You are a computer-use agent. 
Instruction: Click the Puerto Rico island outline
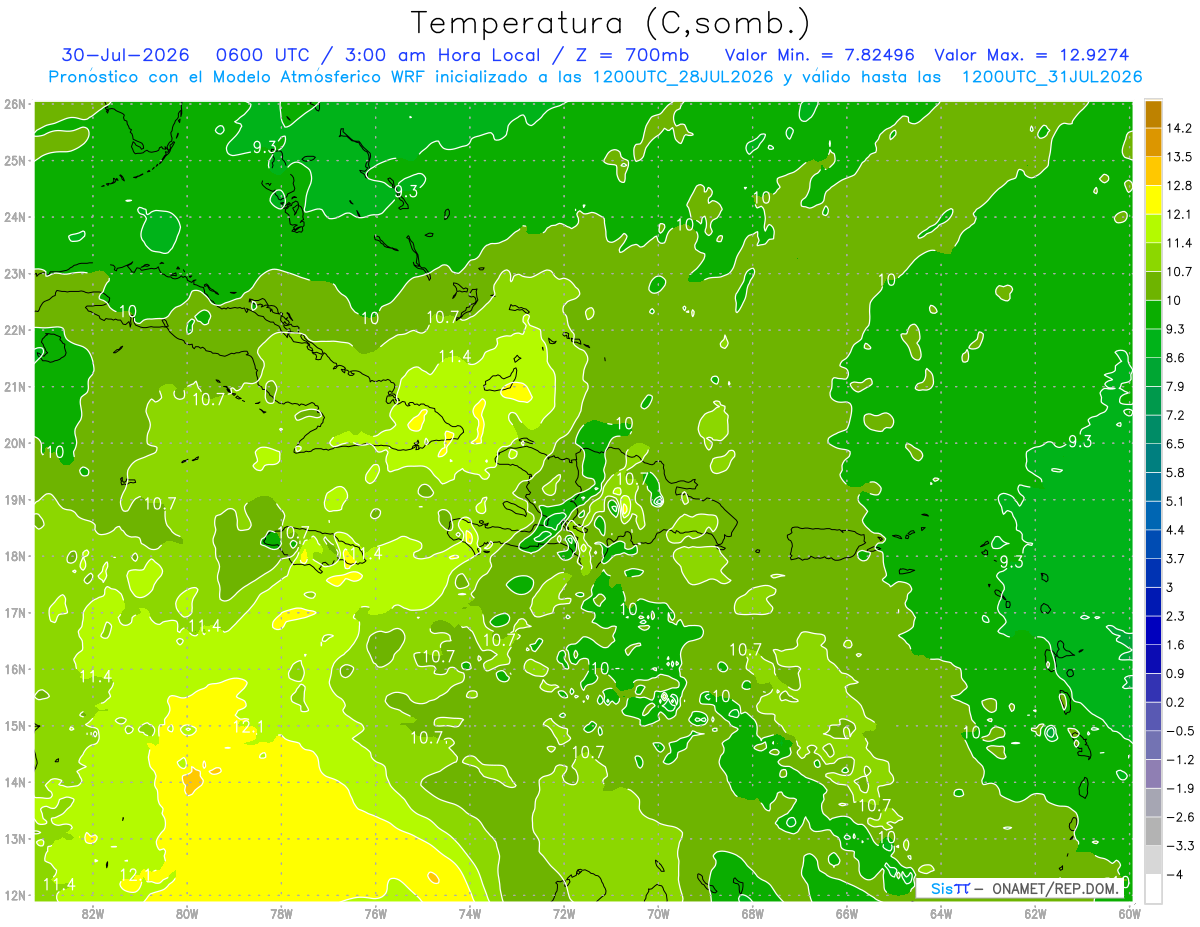pyautogui.click(x=829, y=543)
